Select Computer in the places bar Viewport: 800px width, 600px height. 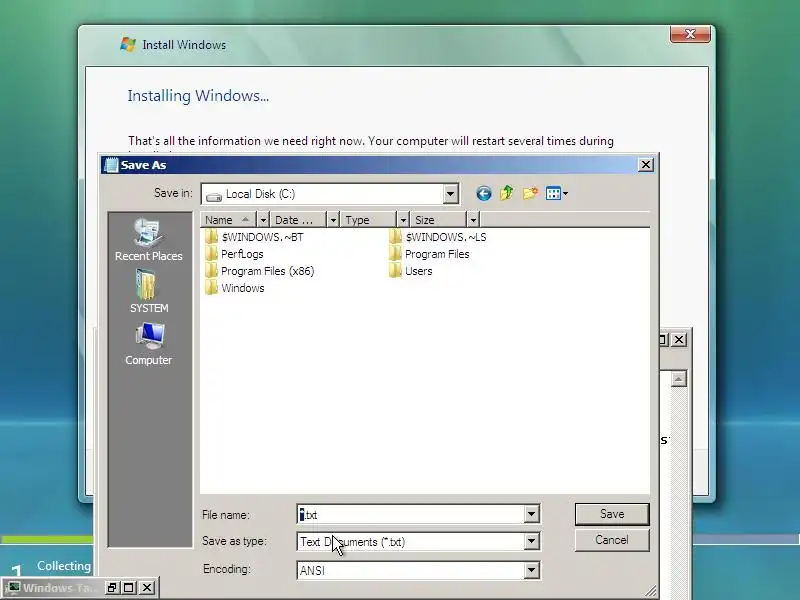[x=148, y=344]
